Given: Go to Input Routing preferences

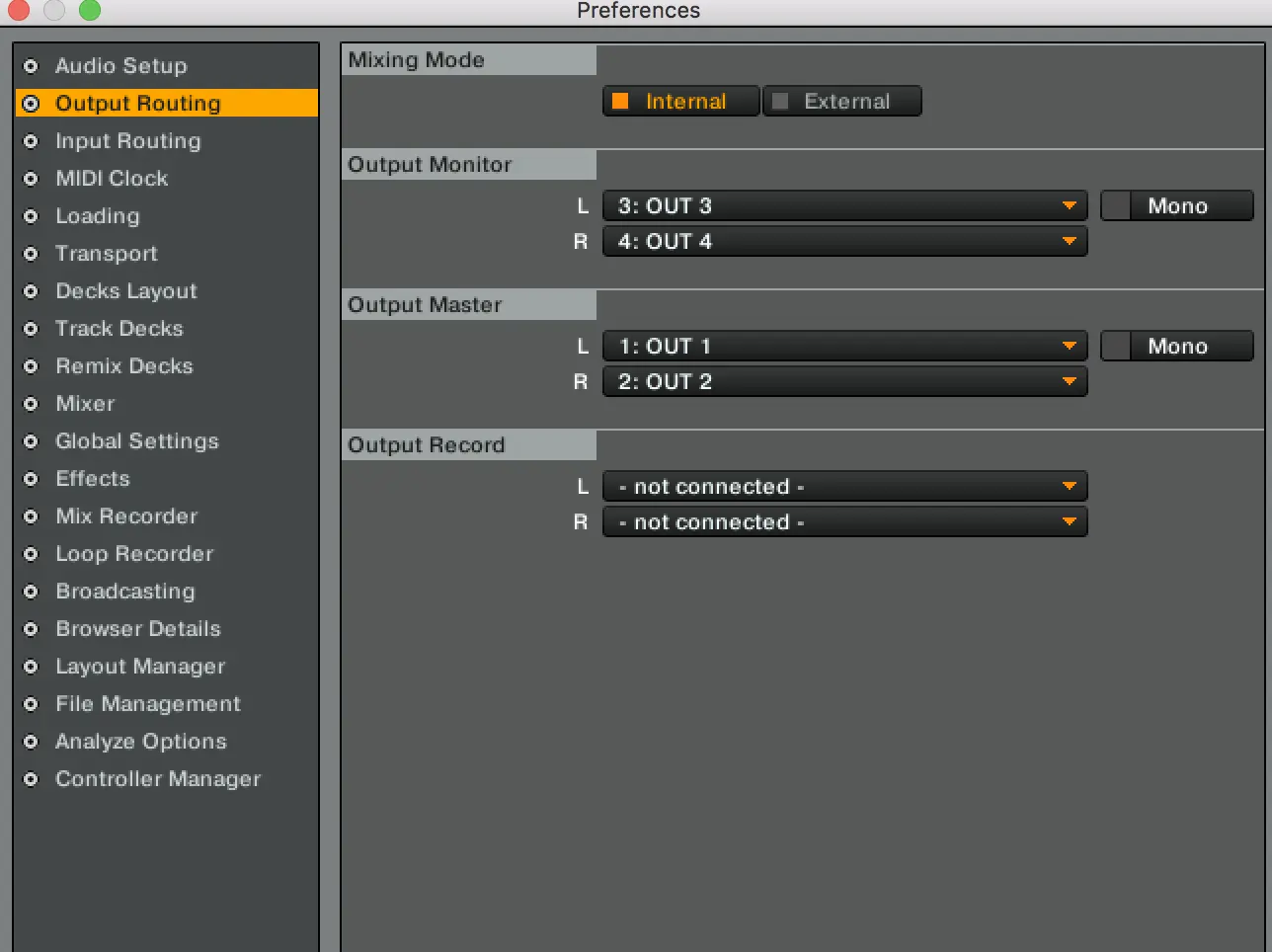Looking at the screenshot, I should click(127, 141).
